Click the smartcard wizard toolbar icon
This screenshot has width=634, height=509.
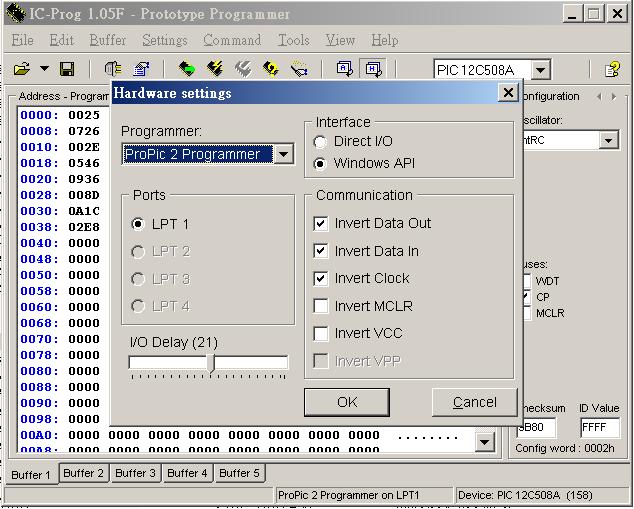300,69
